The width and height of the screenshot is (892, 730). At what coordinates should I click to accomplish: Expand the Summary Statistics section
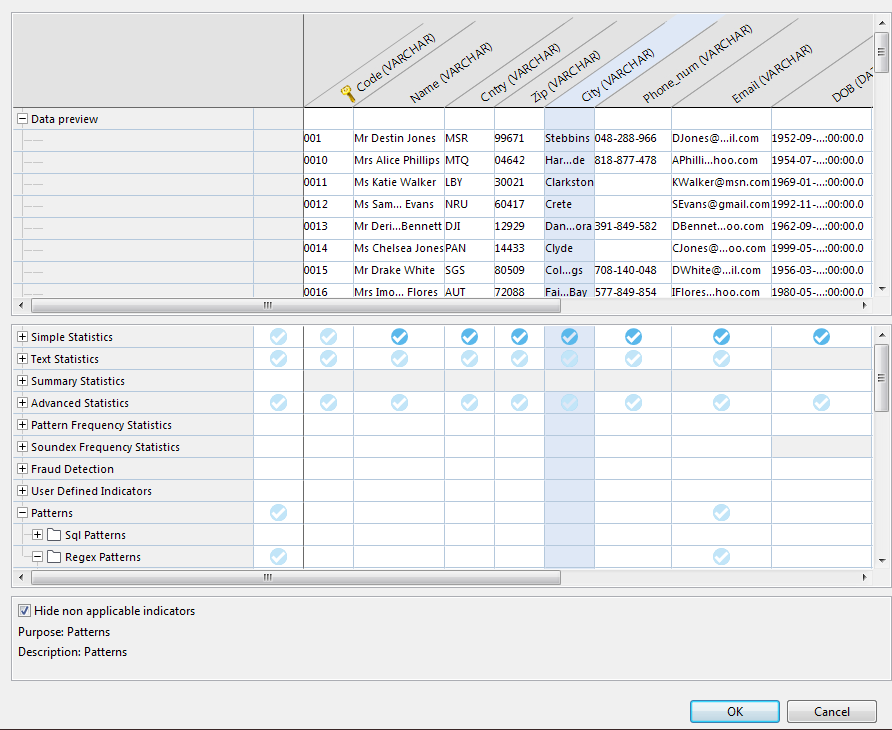tap(21, 380)
